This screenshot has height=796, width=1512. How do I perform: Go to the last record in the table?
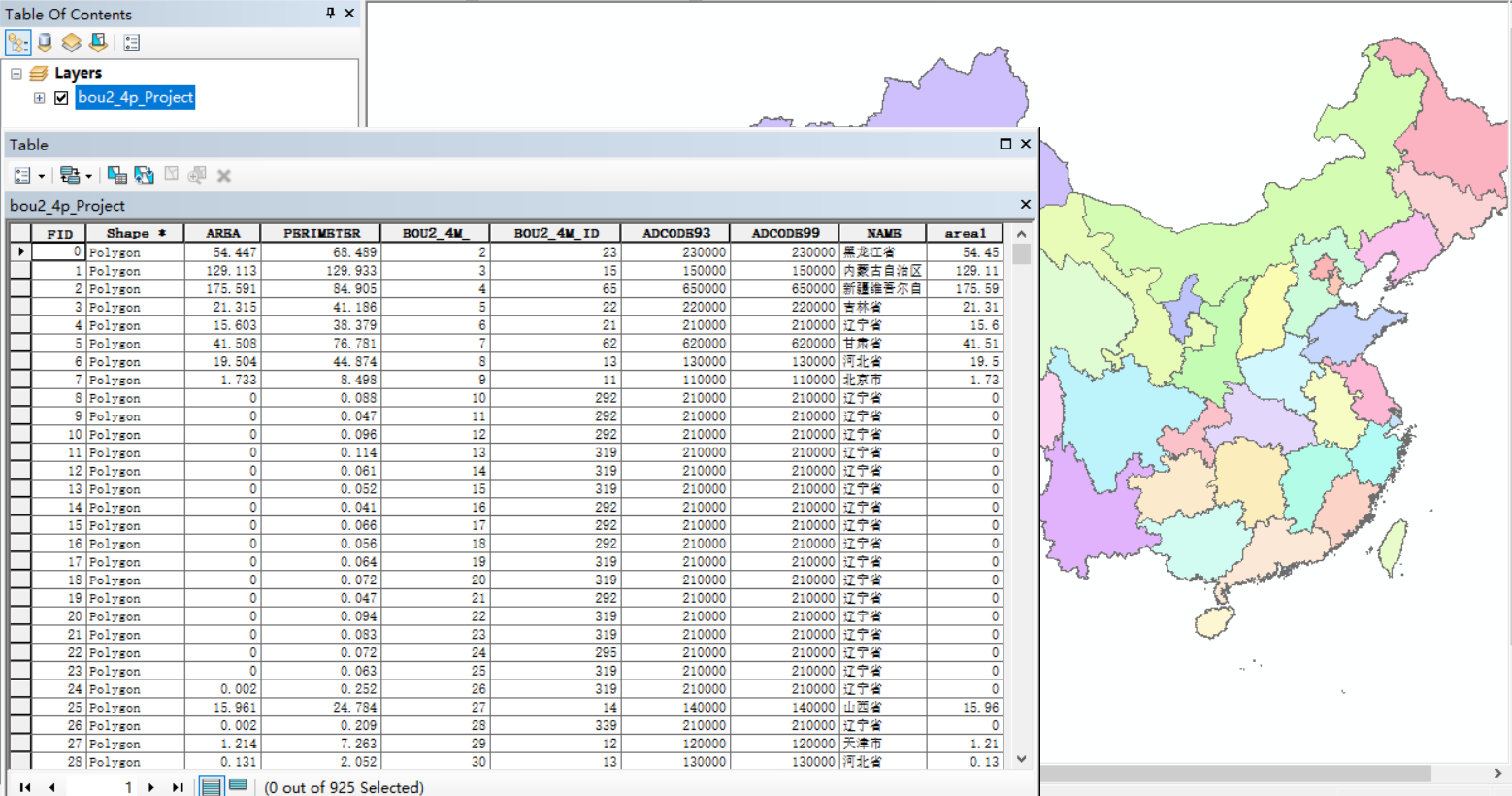click(x=178, y=787)
